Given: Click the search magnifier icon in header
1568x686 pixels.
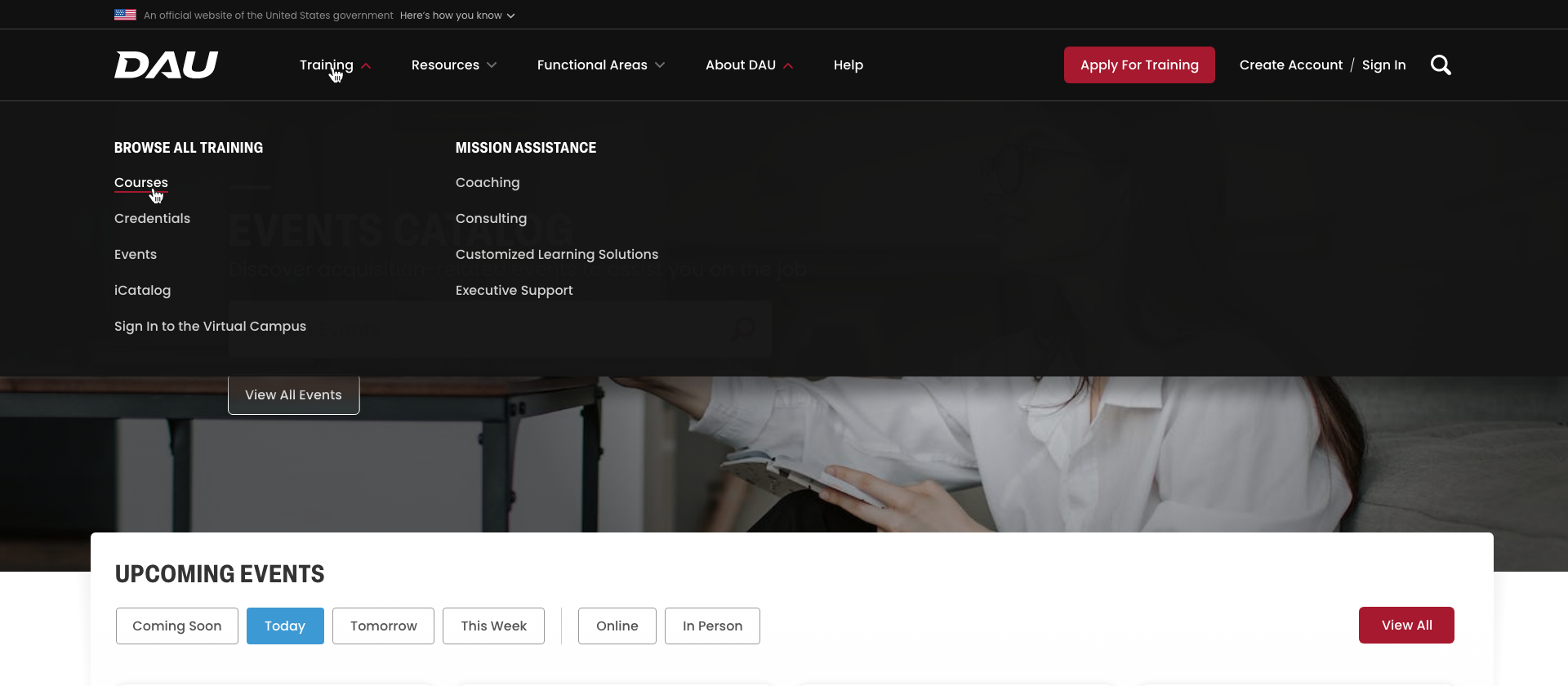Looking at the screenshot, I should pos(1441,65).
